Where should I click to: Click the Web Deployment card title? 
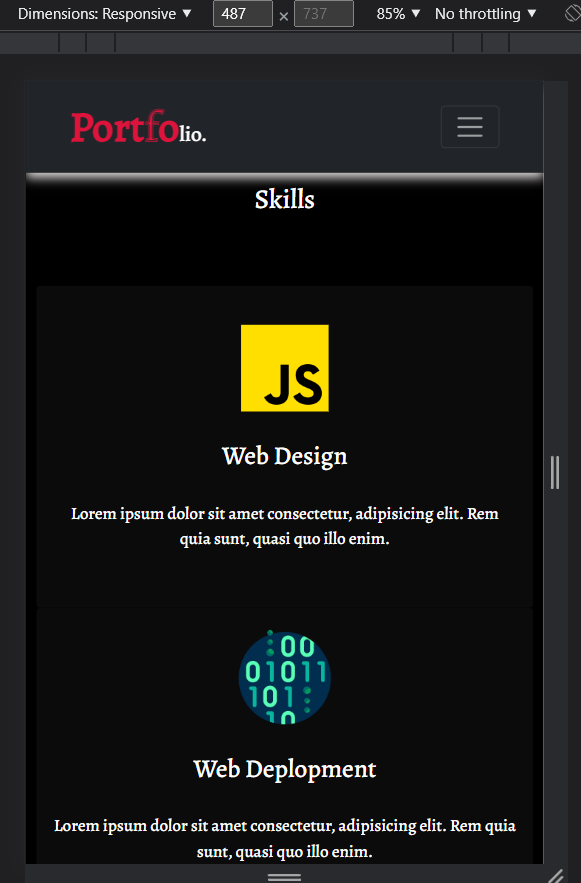285,769
